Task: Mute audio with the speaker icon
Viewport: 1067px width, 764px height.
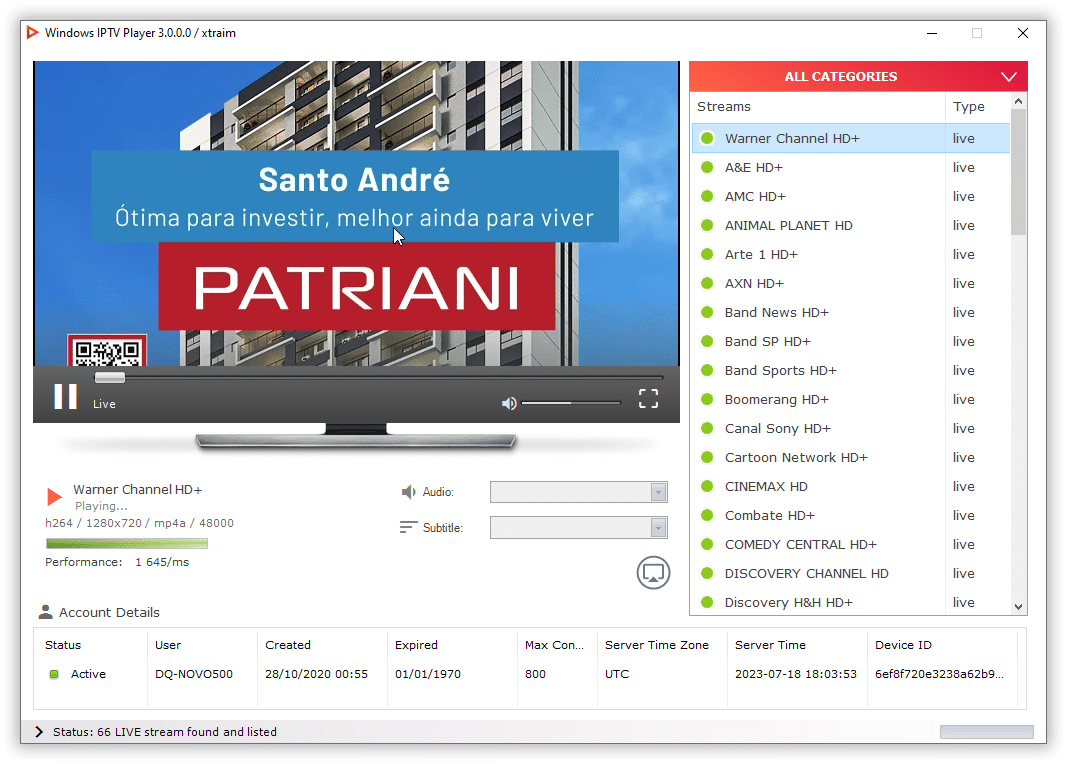Action: 509,403
